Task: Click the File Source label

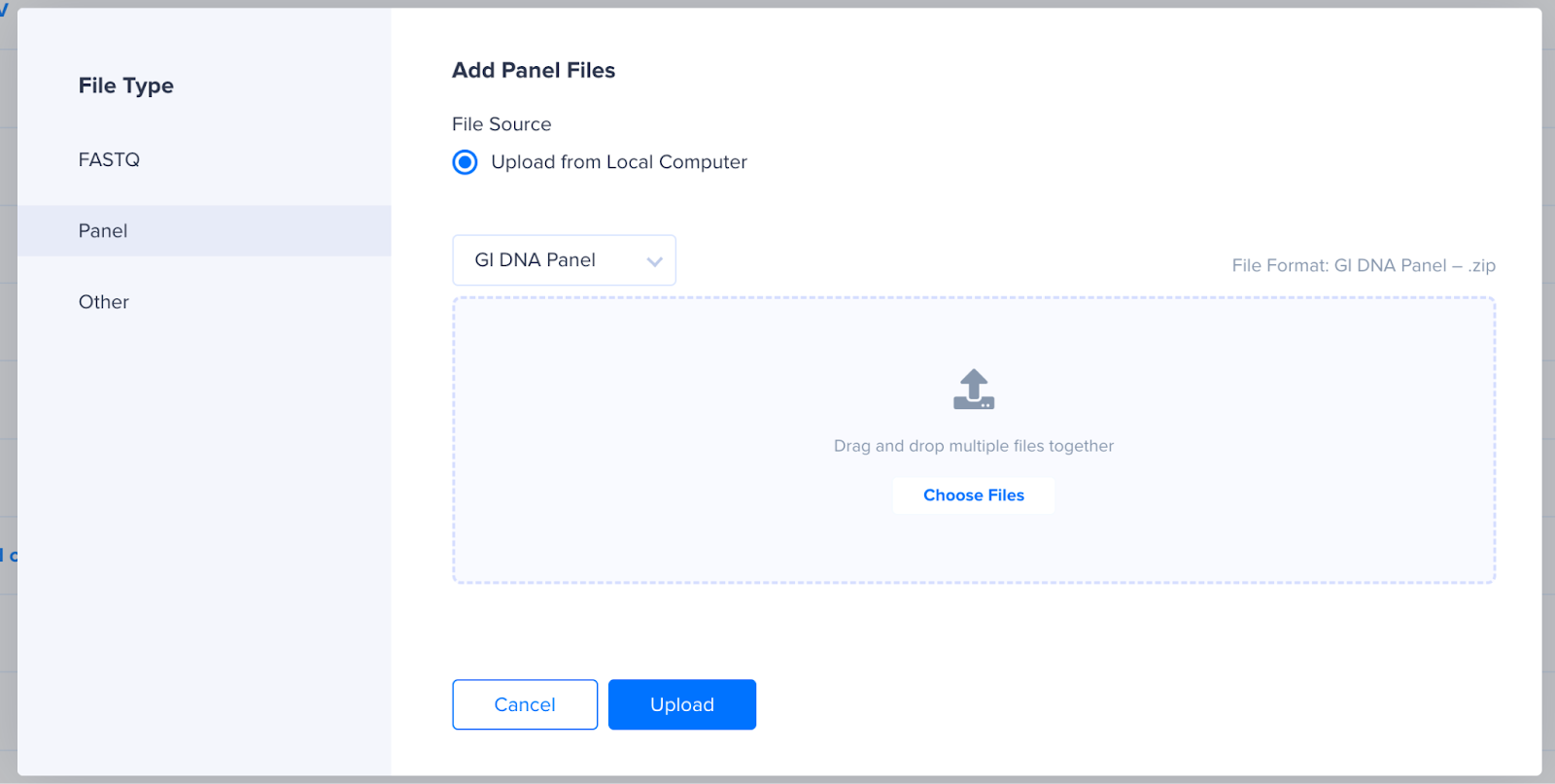Action: pos(501,124)
